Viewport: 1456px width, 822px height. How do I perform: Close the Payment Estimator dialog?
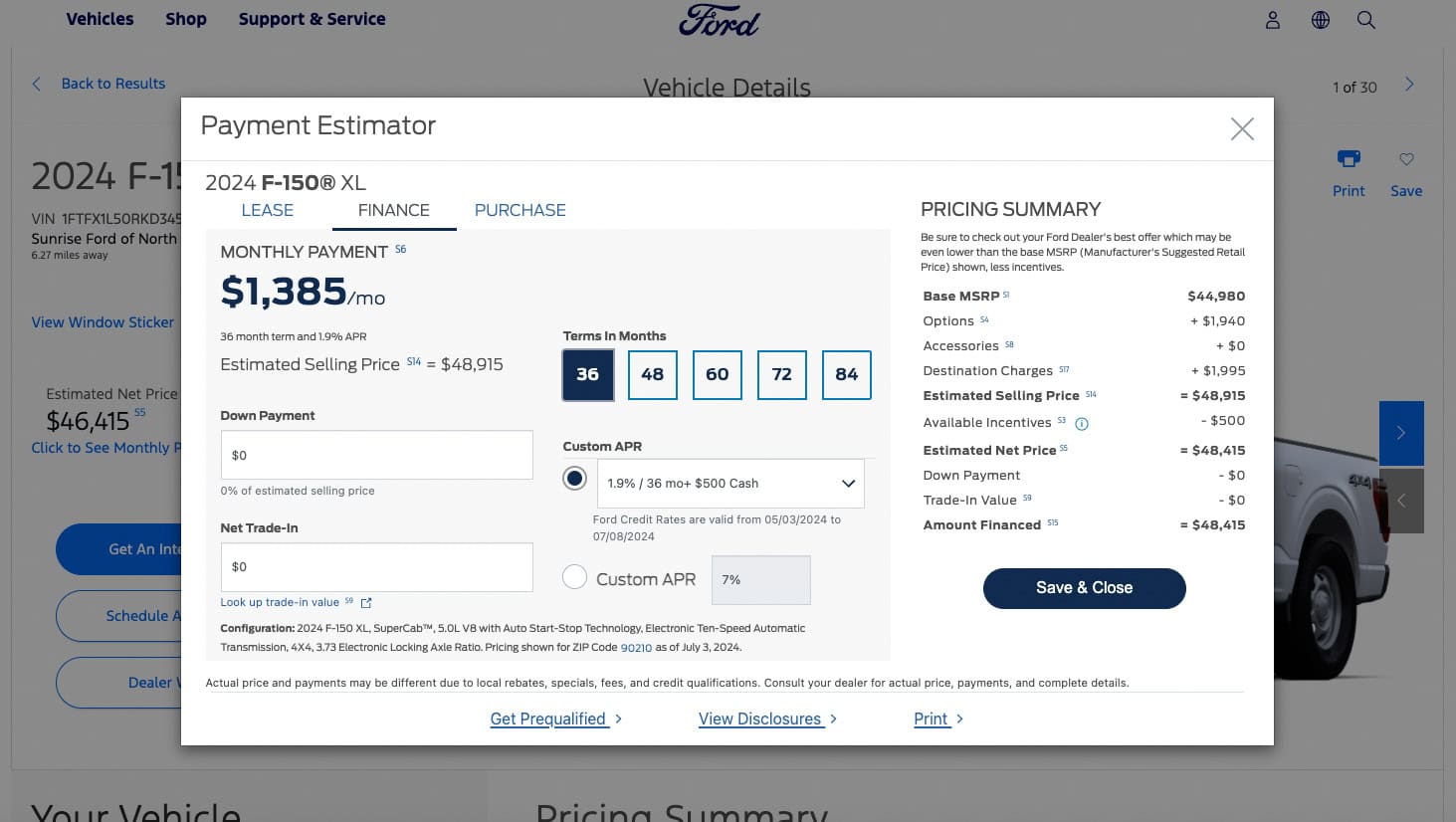coord(1242,128)
